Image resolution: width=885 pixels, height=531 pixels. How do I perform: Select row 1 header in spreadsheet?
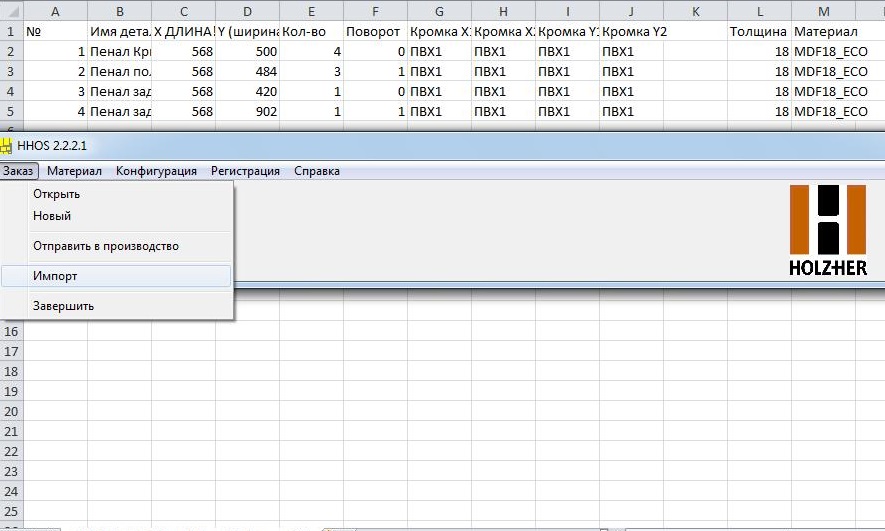(11, 32)
